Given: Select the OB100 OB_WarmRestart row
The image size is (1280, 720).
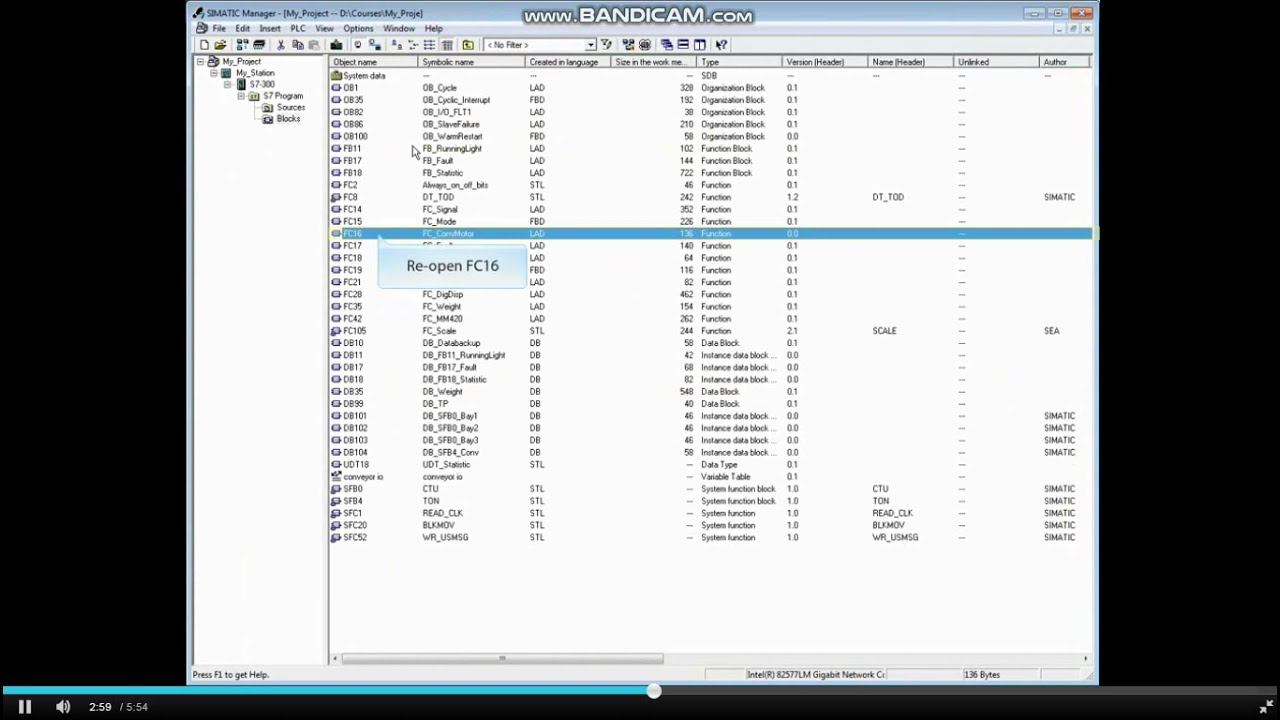Looking at the screenshot, I should [x=710, y=137].
